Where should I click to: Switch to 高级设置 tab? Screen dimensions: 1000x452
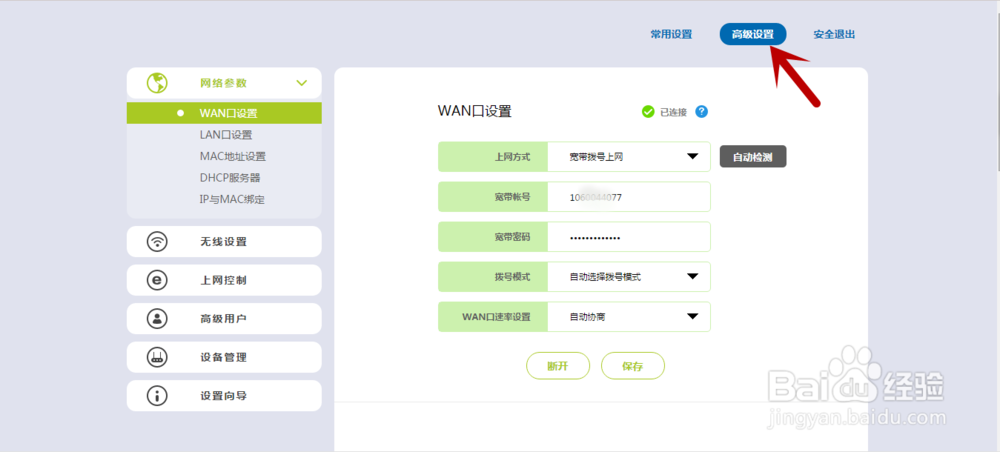pyautogui.click(x=753, y=34)
